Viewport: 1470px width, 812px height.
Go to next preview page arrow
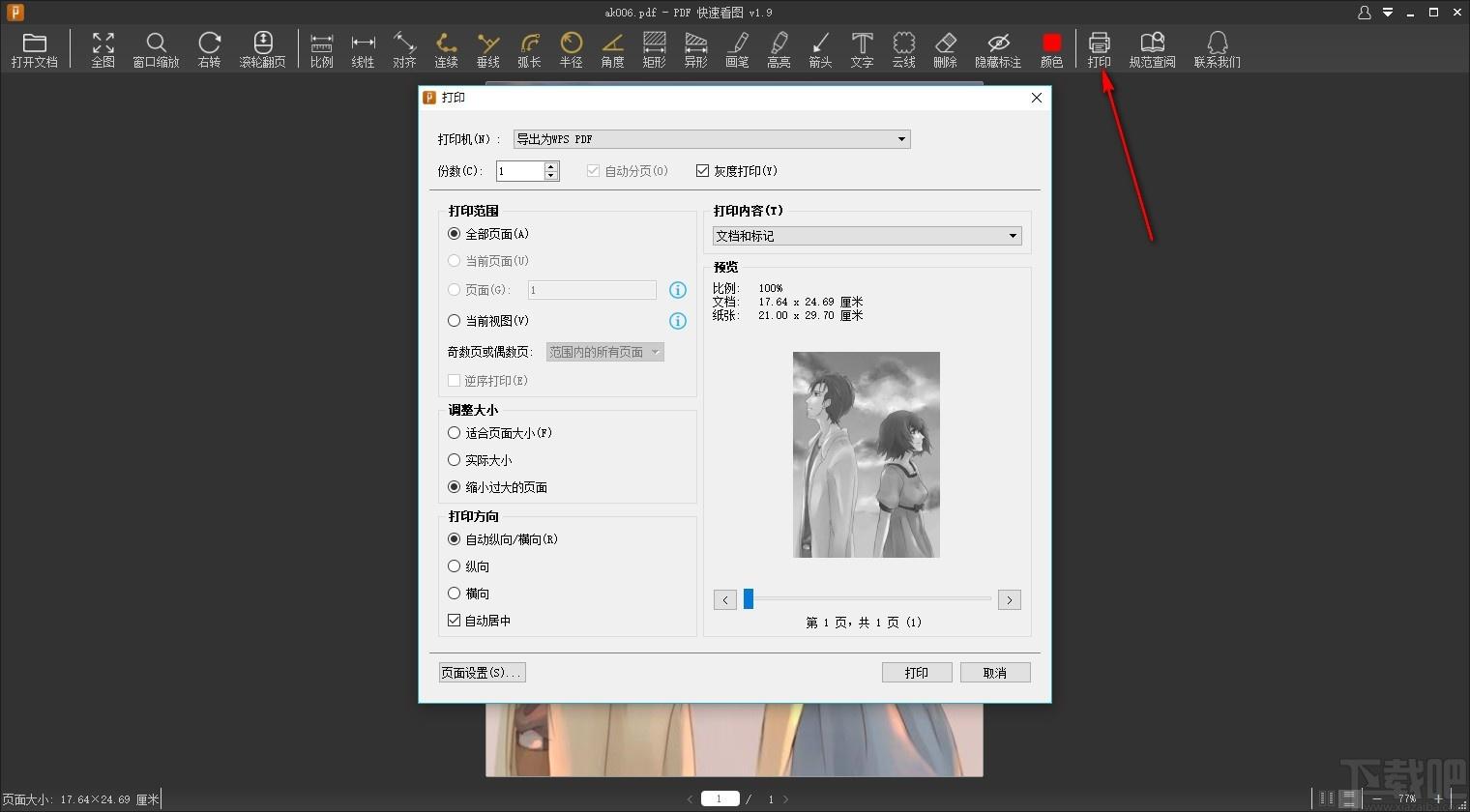[x=1010, y=600]
